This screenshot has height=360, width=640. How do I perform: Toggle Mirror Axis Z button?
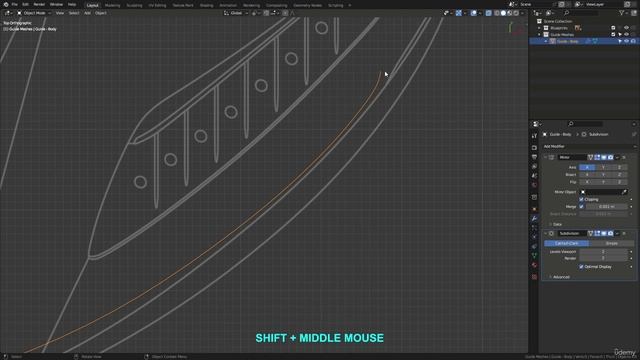coord(619,167)
